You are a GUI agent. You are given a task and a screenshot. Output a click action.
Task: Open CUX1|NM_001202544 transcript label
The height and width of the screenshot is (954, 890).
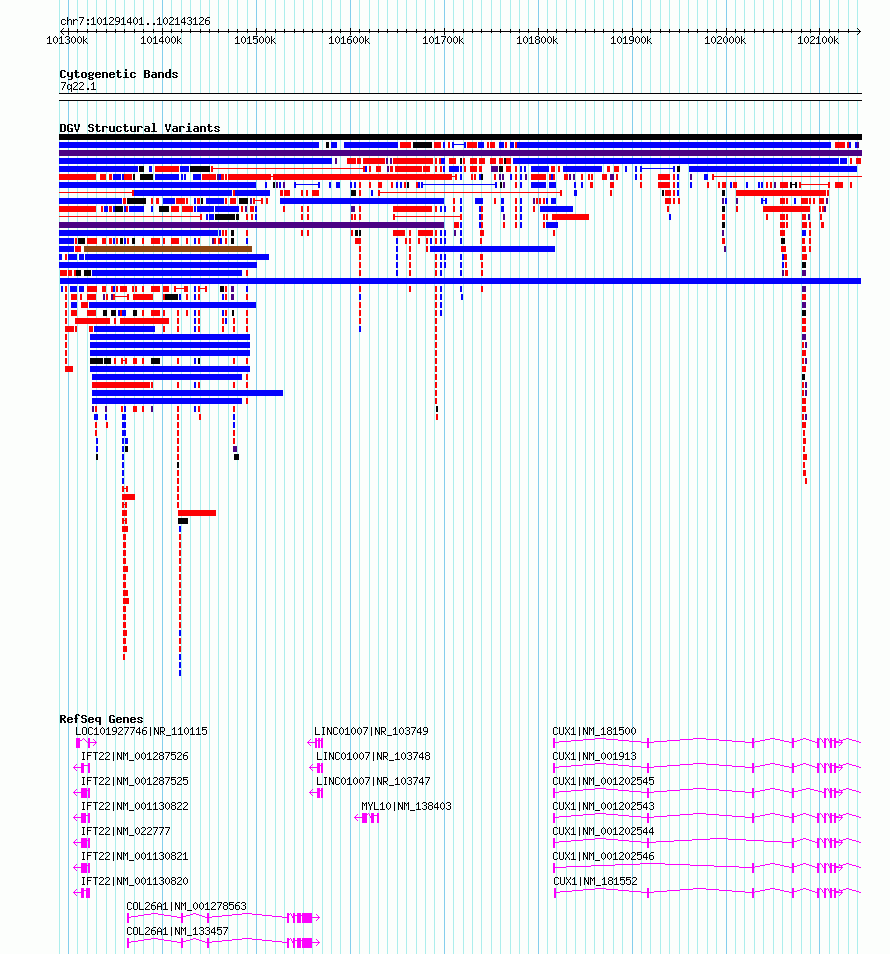[603, 831]
